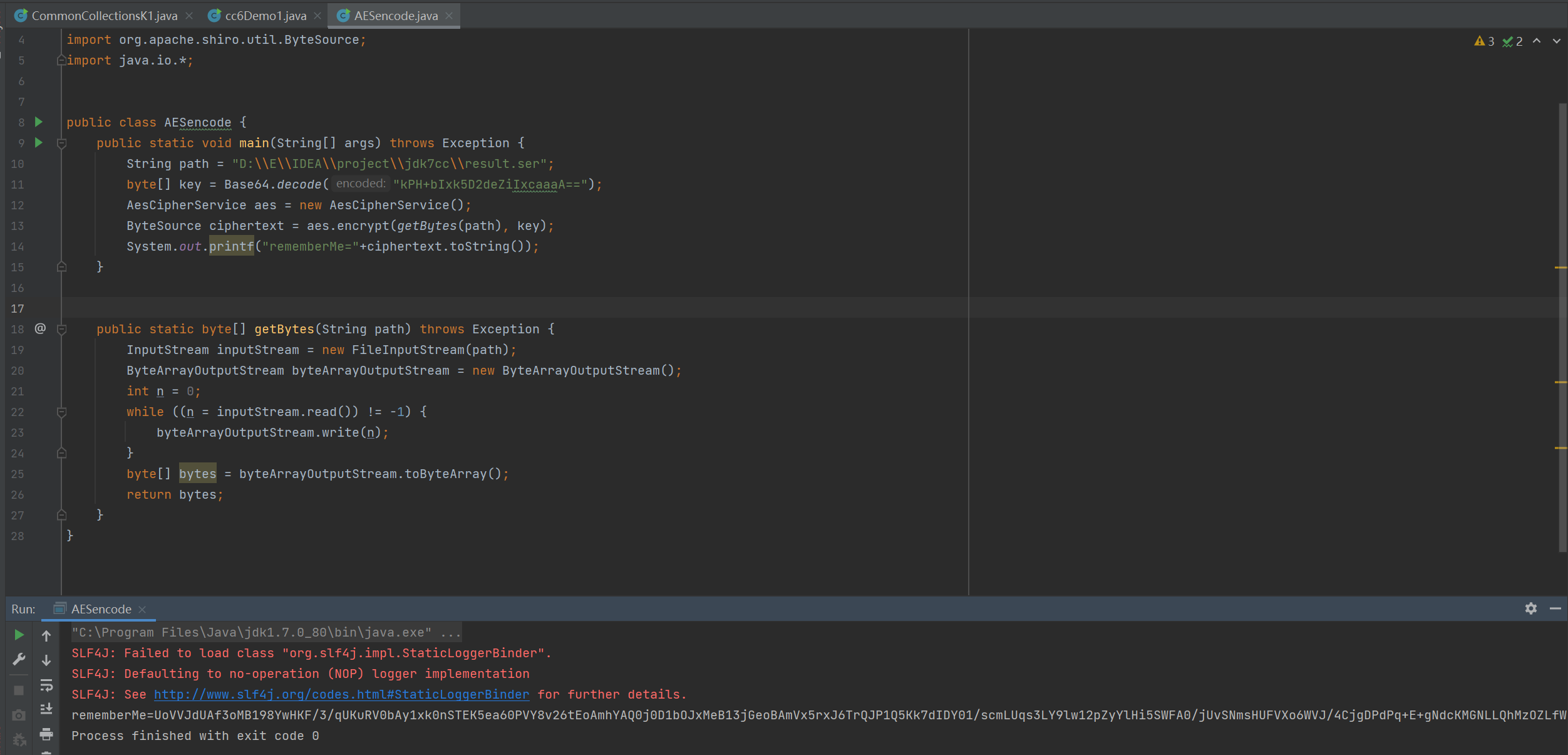
Task: Click the highlighted bytes variable on line 25
Action: (198, 474)
